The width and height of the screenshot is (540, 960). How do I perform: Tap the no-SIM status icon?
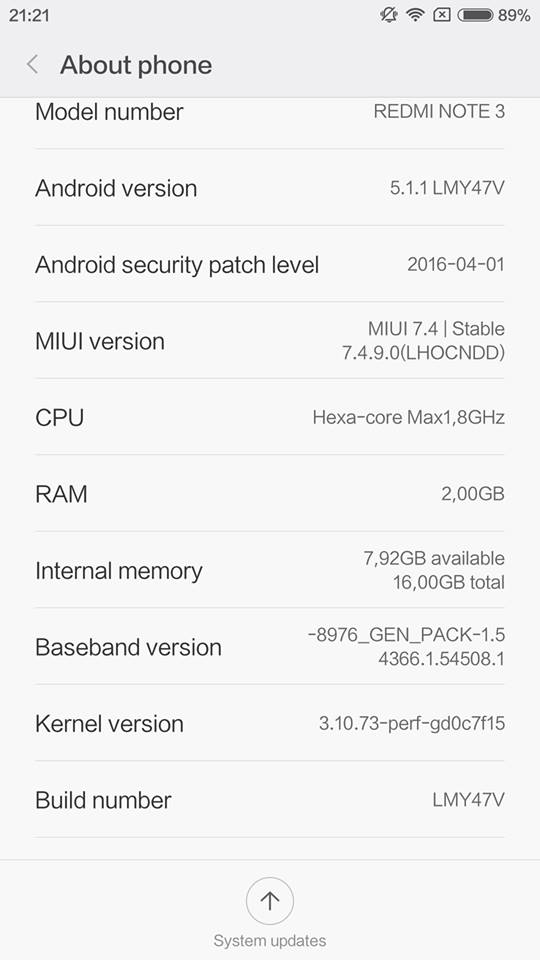(441, 15)
